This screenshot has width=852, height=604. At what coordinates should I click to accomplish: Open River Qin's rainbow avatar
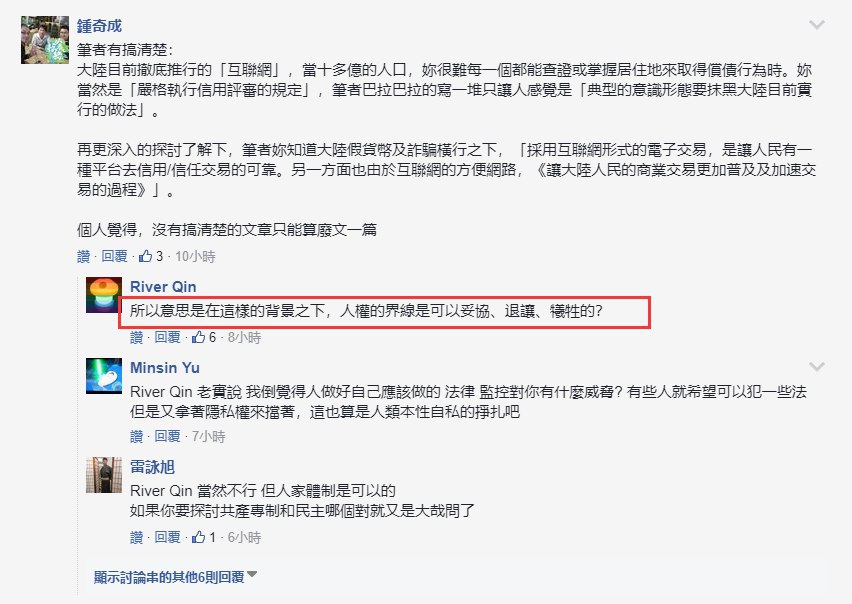[x=104, y=295]
